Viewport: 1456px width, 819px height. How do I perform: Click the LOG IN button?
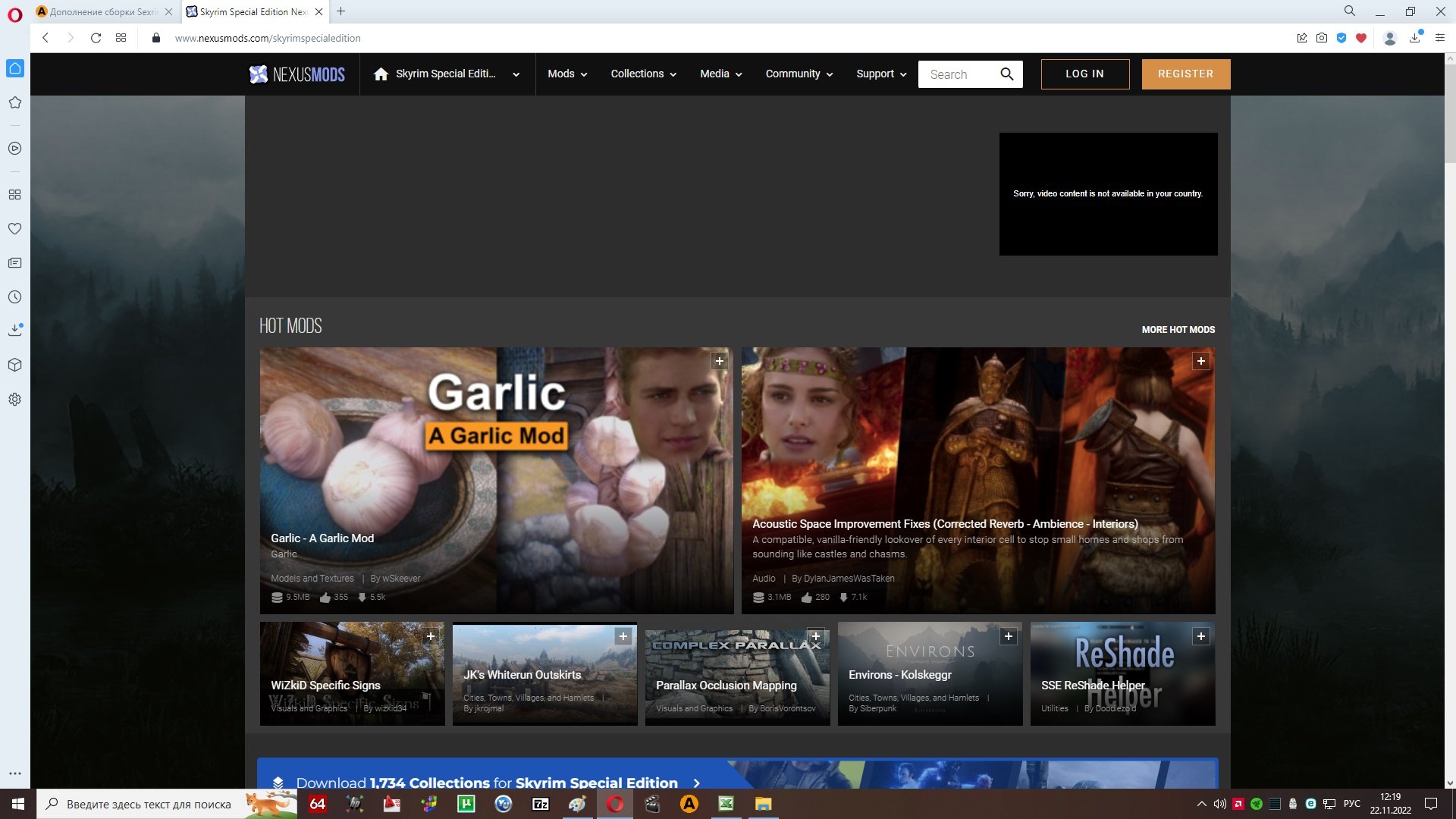point(1084,74)
